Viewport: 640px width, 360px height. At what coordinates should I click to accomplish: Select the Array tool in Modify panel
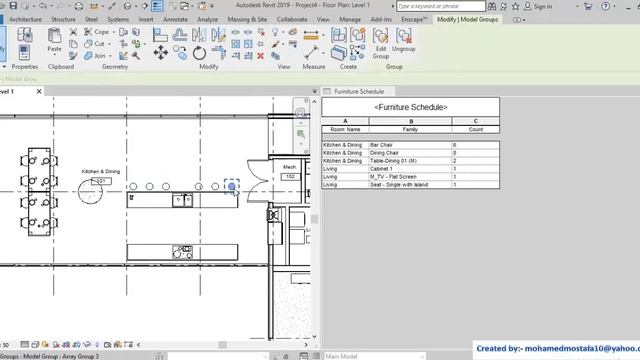(236, 44)
